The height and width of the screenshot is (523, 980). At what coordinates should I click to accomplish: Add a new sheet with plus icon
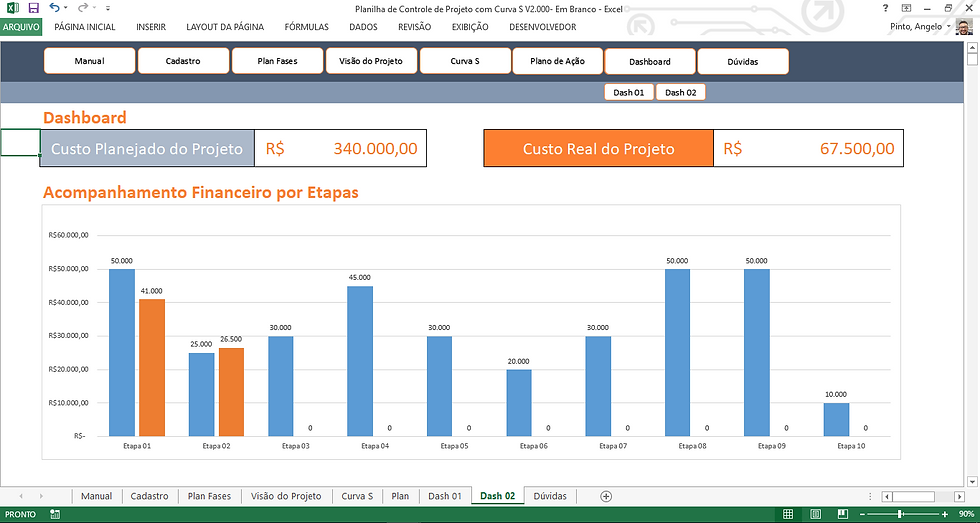click(606, 496)
